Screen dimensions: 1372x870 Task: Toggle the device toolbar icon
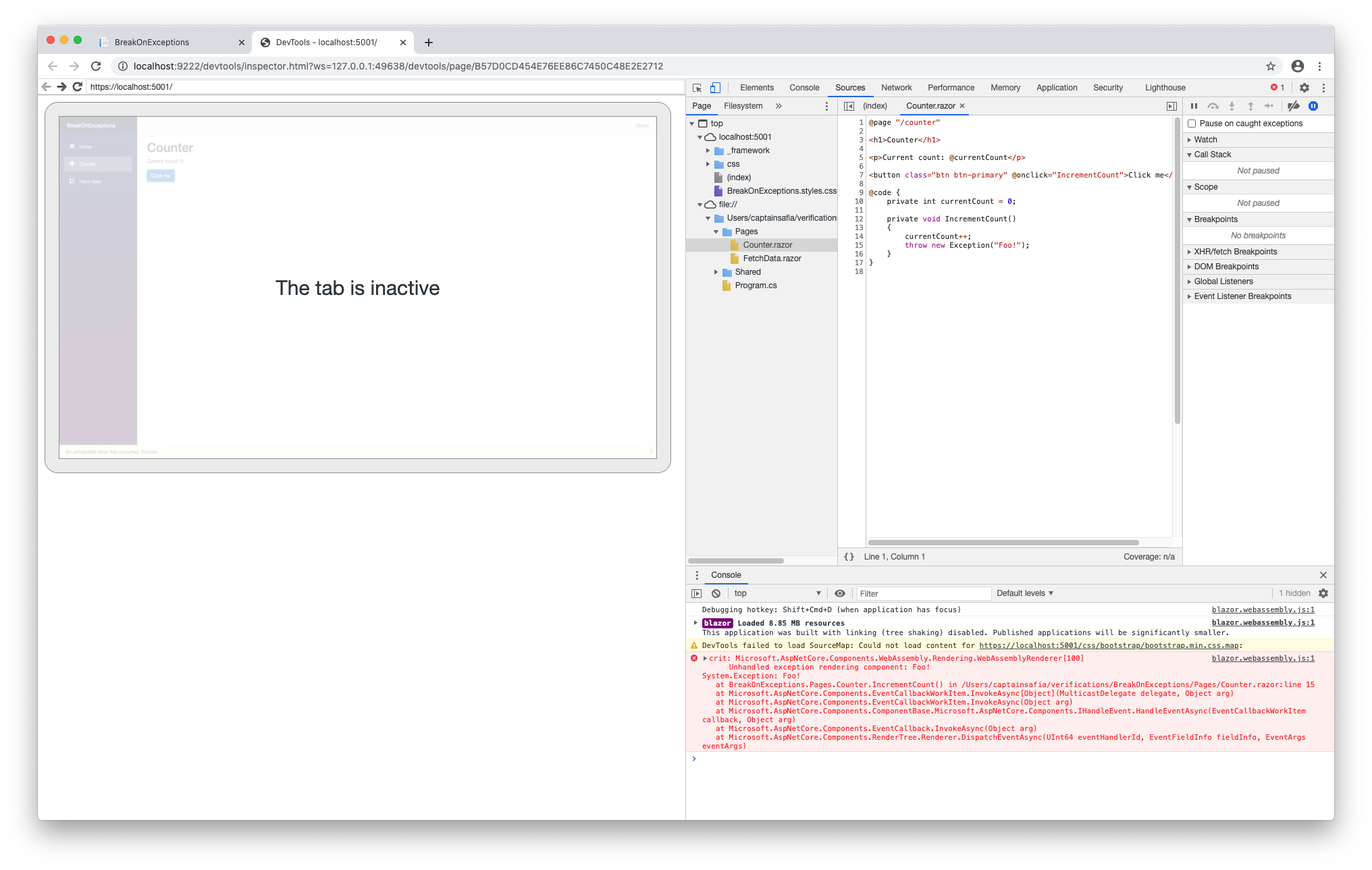[716, 88]
